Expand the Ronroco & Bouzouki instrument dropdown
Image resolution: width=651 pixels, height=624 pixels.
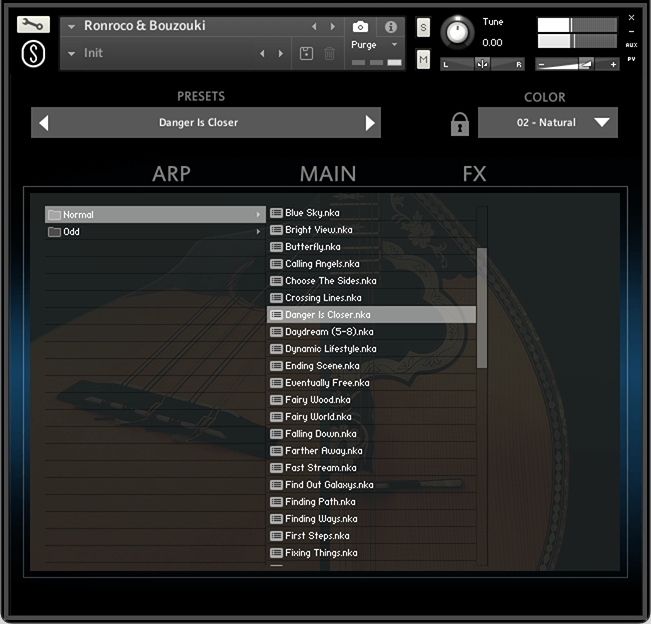[x=72, y=26]
